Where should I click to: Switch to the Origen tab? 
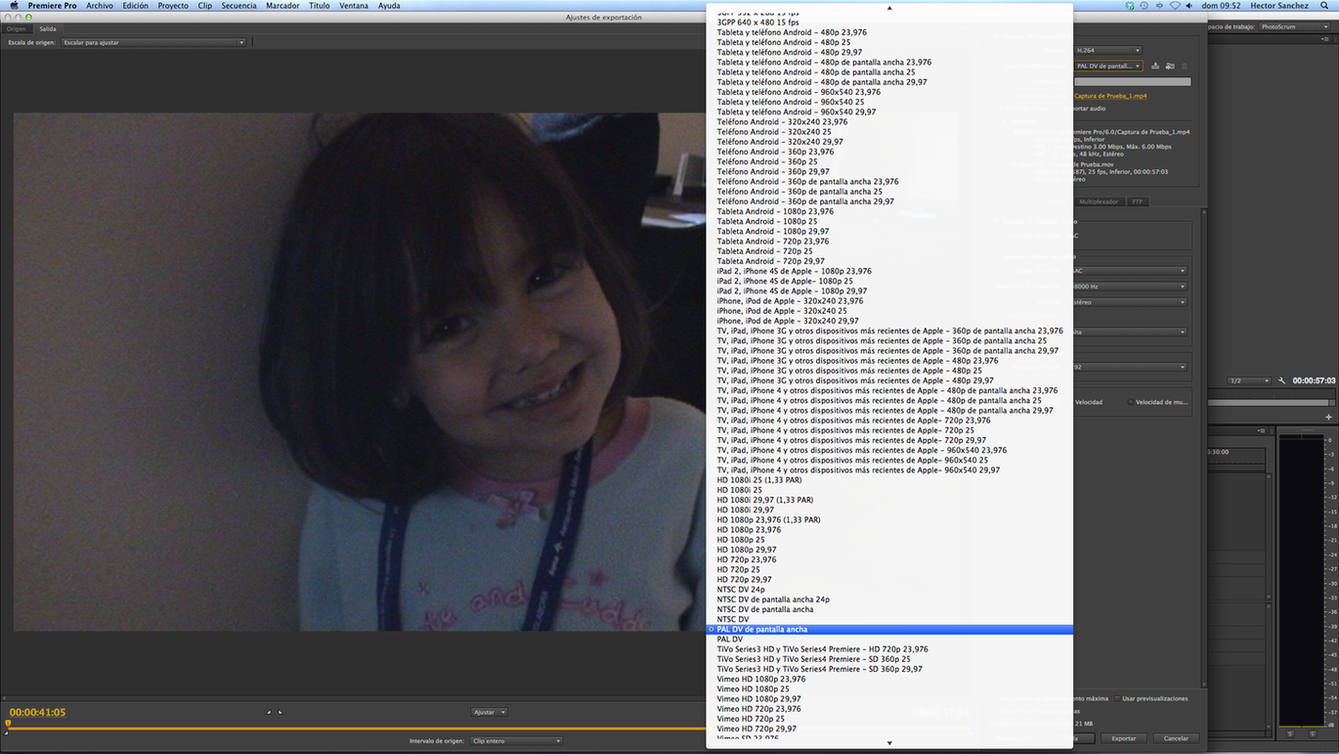16,29
